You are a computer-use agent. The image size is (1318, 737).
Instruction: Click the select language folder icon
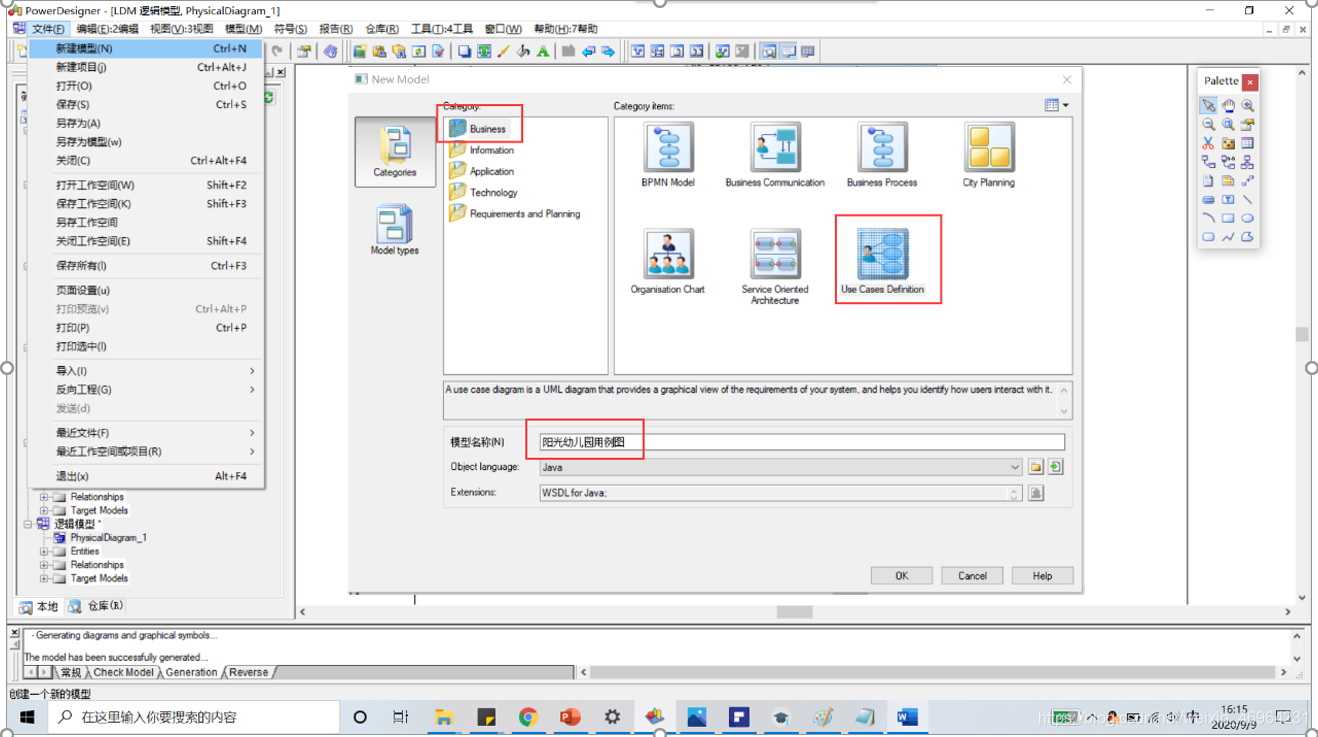pos(1036,467)
